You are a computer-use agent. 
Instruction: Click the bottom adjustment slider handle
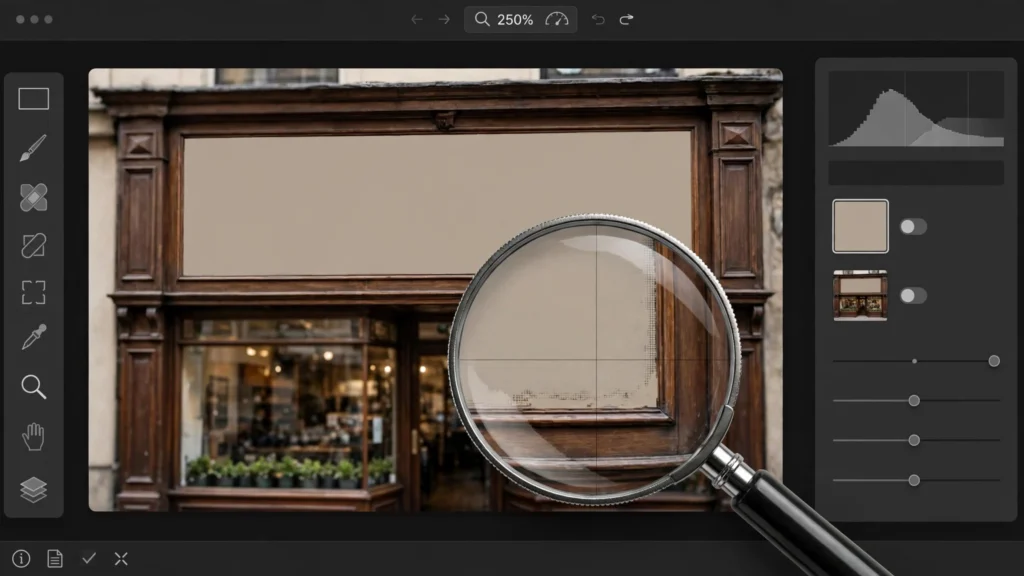[914, 480]
